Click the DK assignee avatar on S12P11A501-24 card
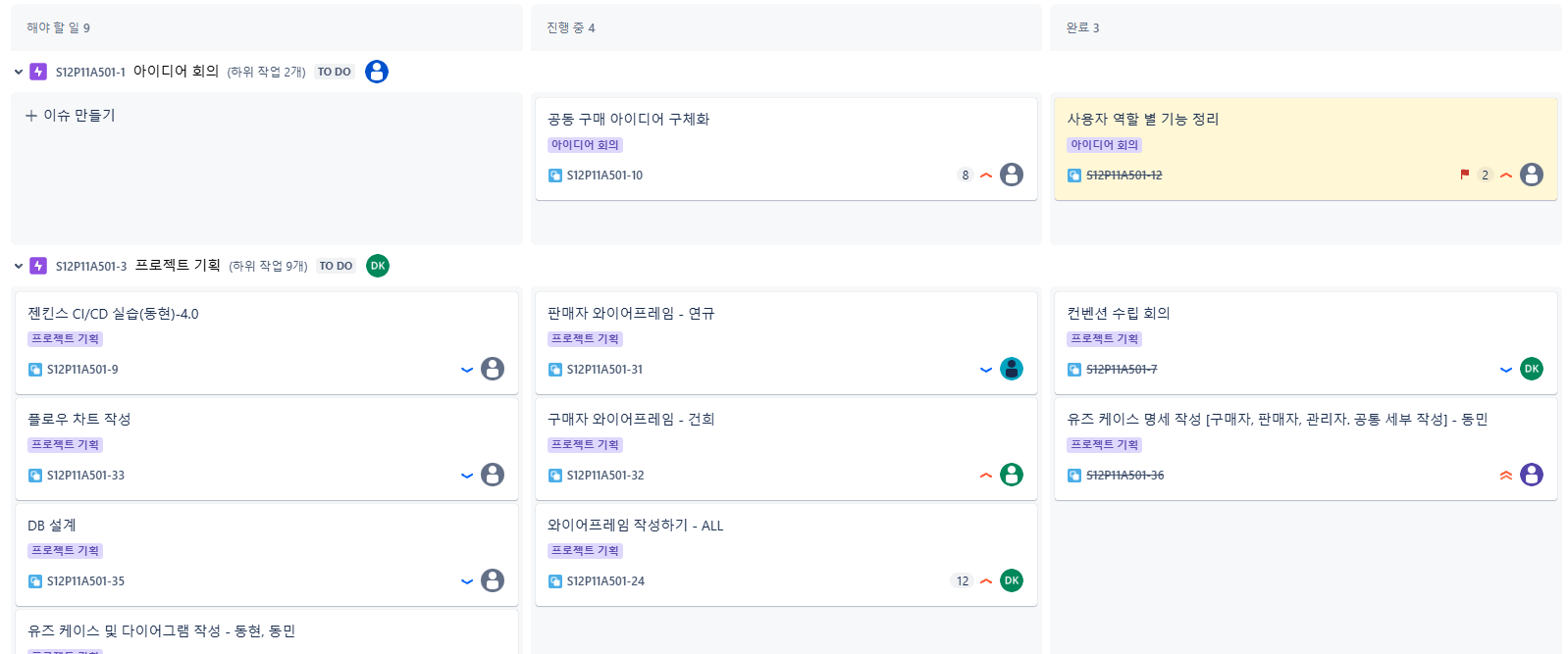This screenshot has width=1568, height=654. (1012, 580)
